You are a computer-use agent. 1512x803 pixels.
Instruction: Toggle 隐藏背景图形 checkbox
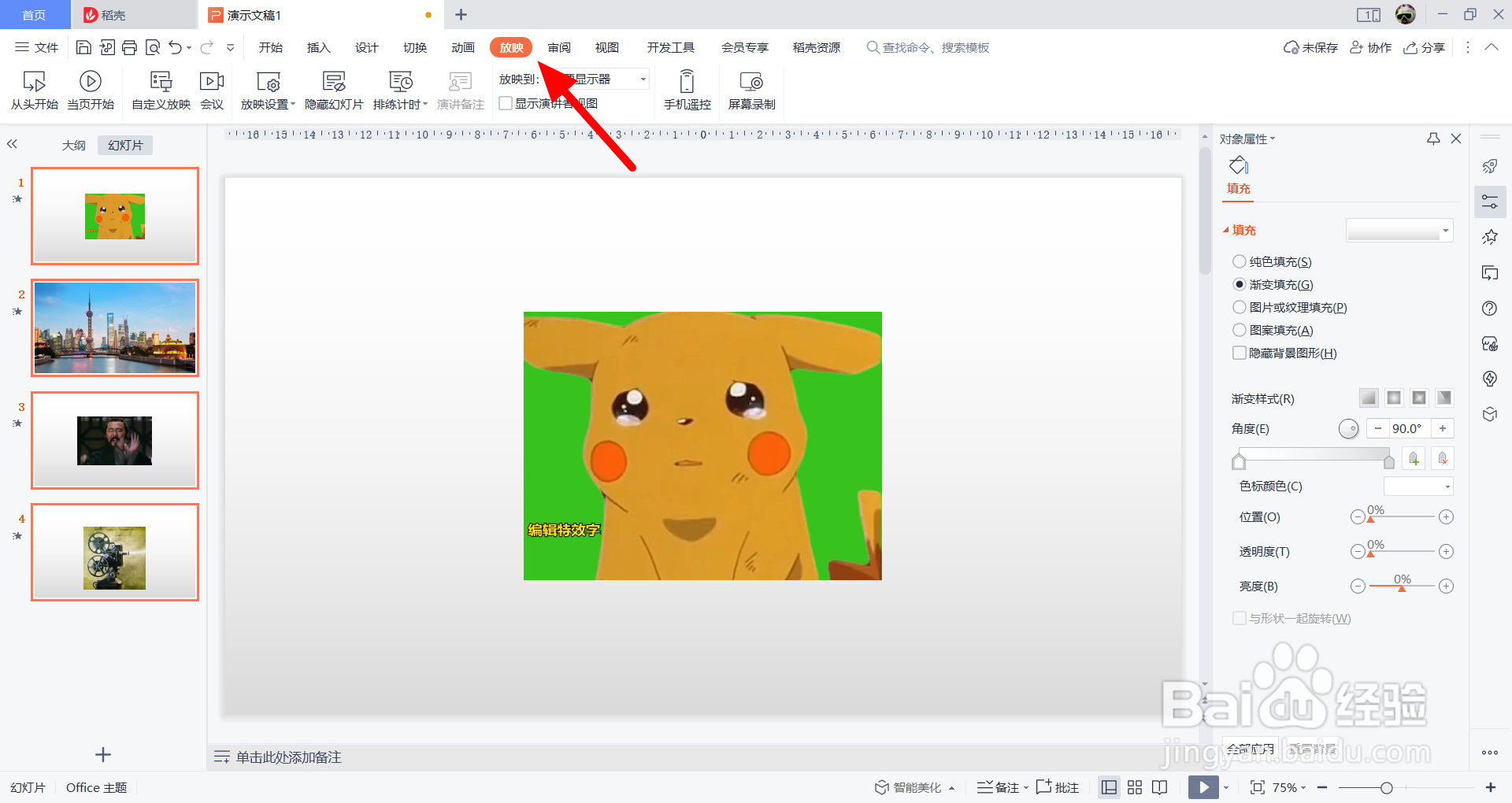pos(1240,353)
